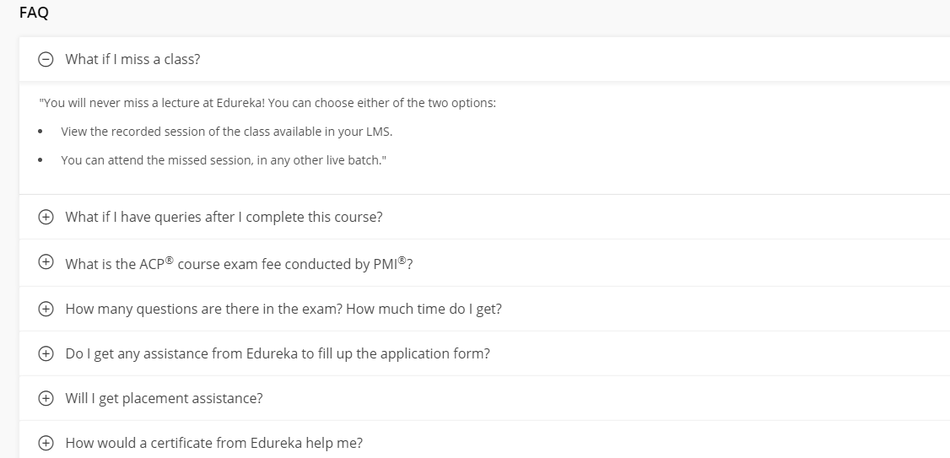Image resolution: width=950 pixels, height=458 pixels.
Task: Click 'You can attend the missed session' bullet
Action: pos(224,161)
